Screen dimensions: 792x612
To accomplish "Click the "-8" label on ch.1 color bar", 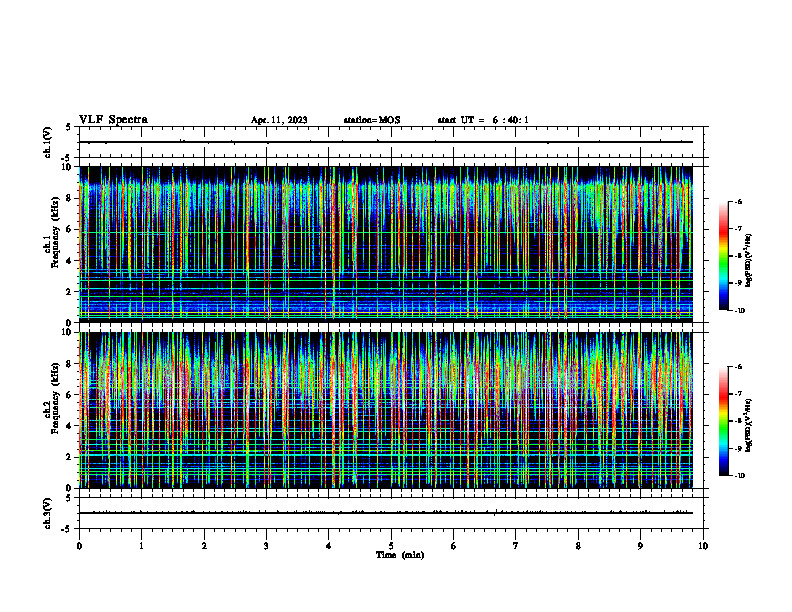I will tap(738, 256).
